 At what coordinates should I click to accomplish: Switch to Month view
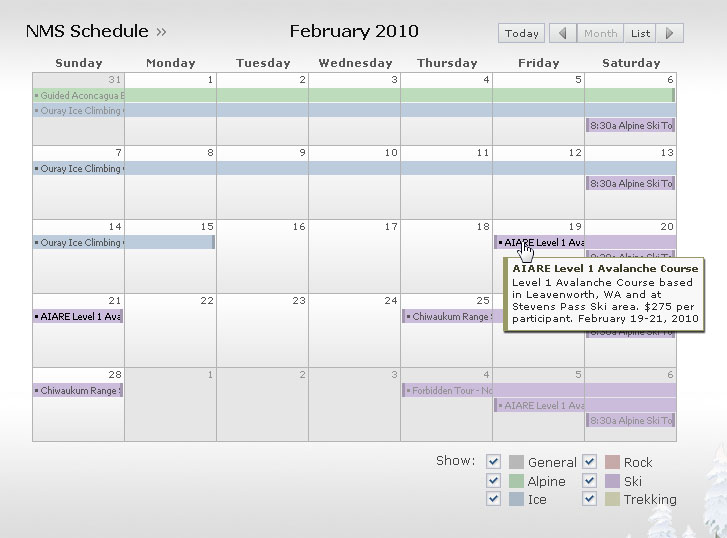(x=600, y=33)
